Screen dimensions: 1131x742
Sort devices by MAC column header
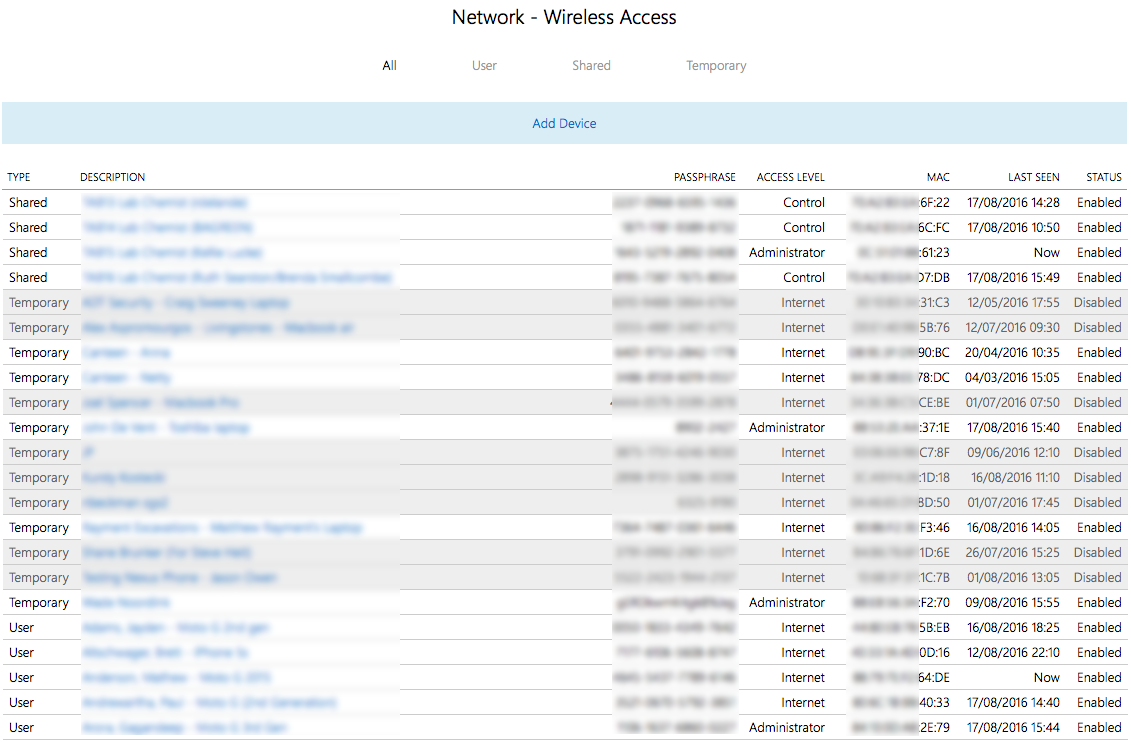click(x=938, y=177)
